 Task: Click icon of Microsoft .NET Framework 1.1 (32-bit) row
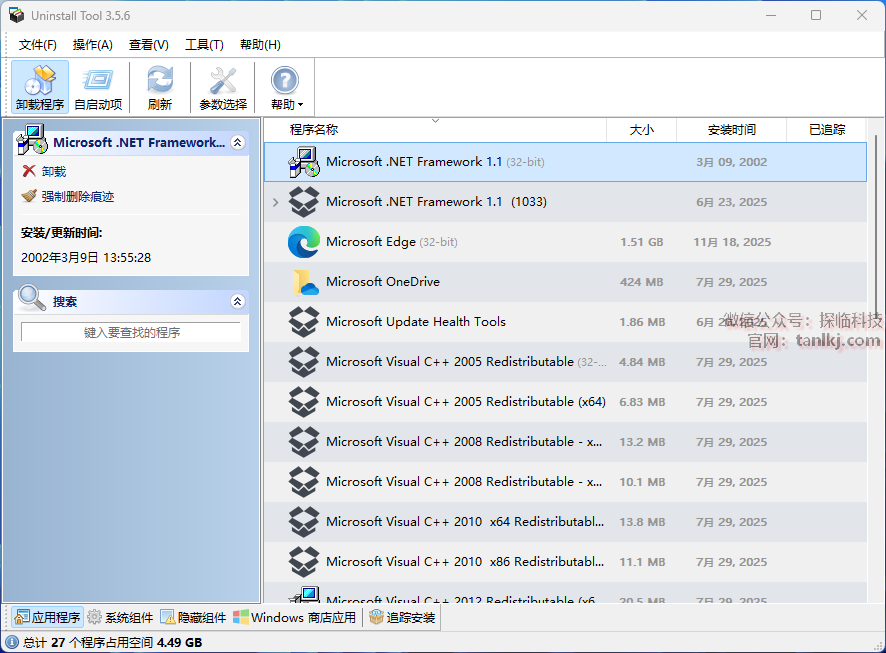tap(304, 162)
